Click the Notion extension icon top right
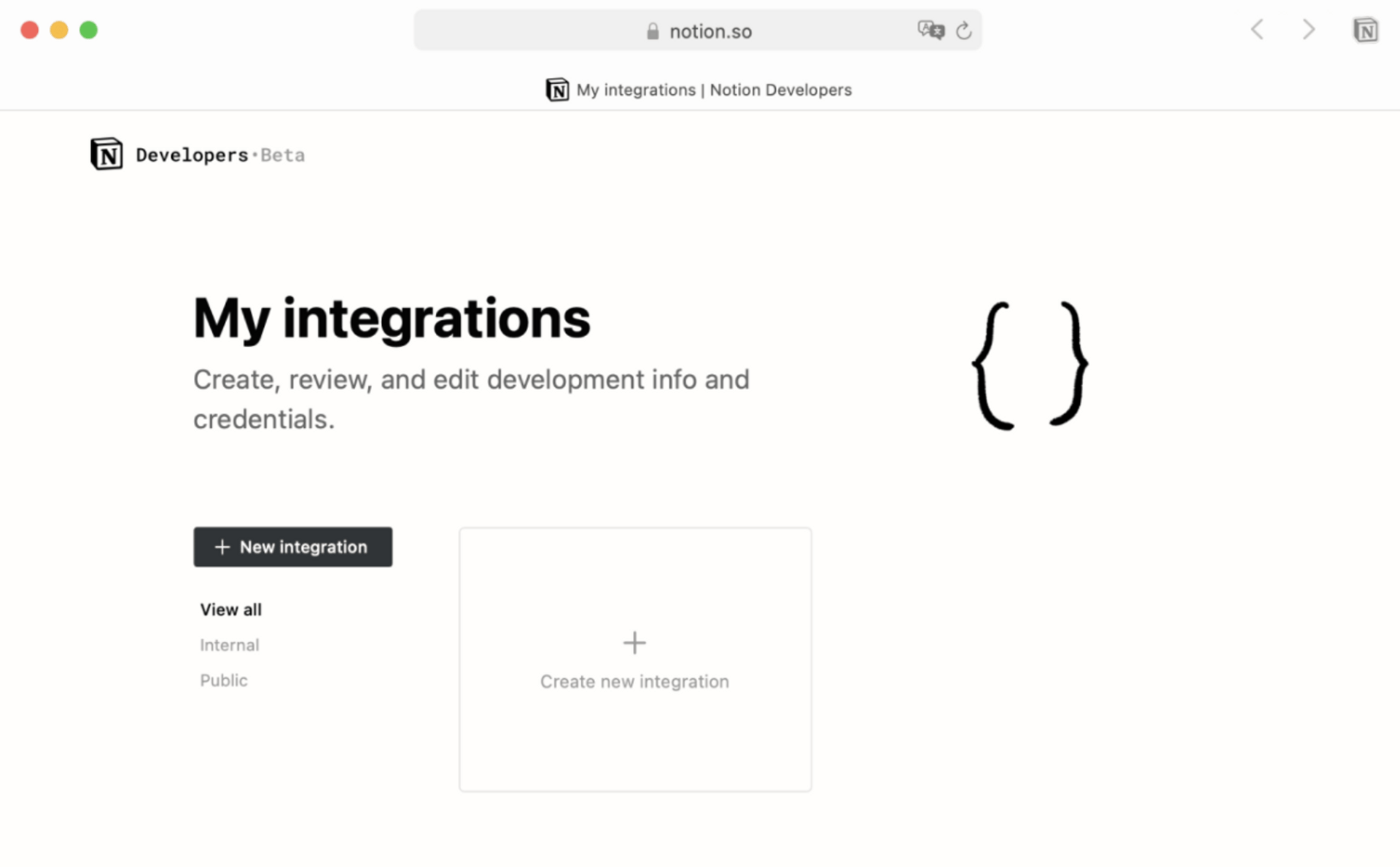 (1366, 30)
